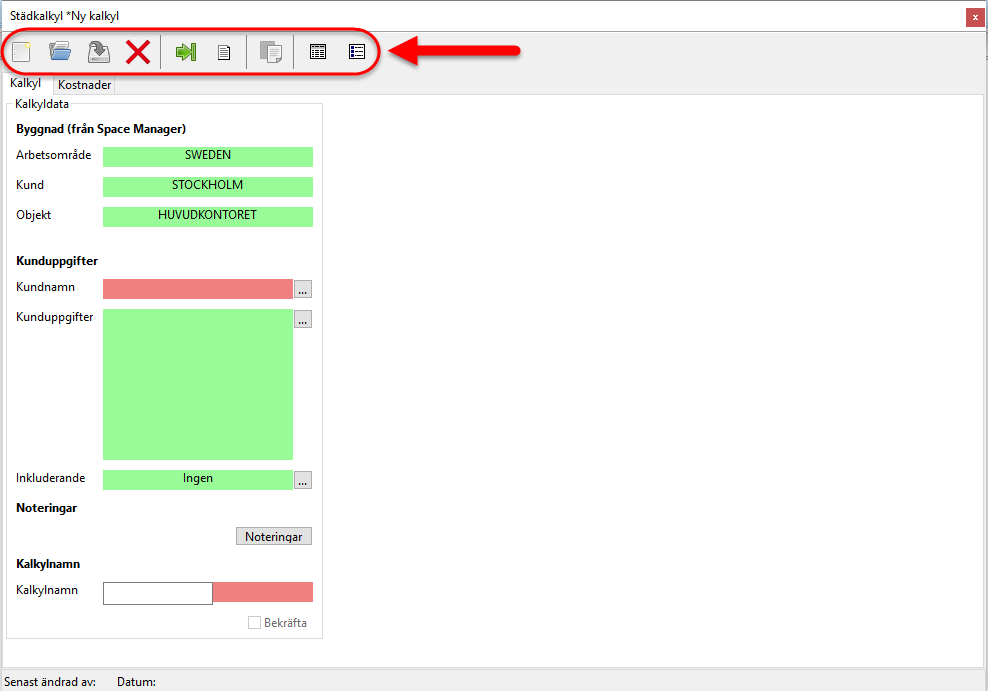Viewport: 988px width, 691px height.
Task: Click the red Kundnamn field
Action: click(x=198, y=289)
